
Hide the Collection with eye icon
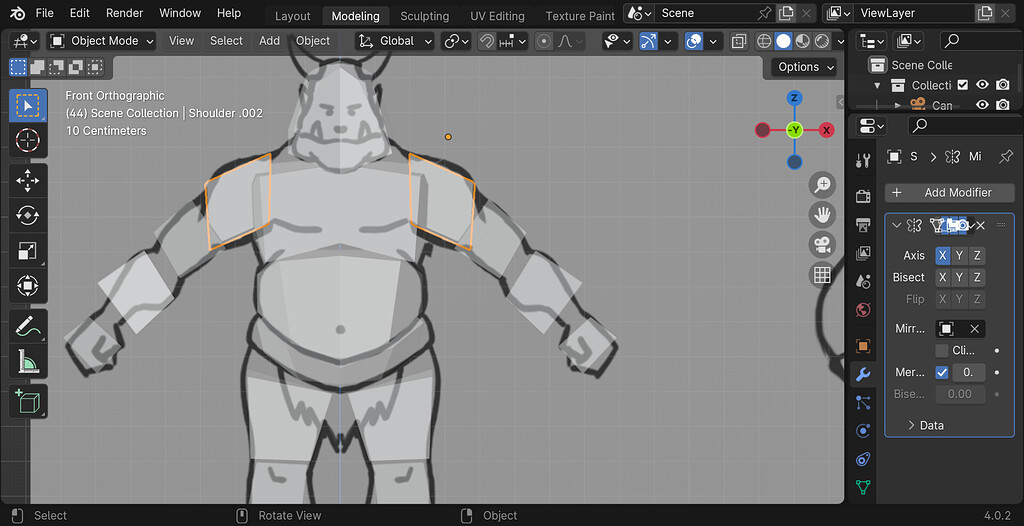point(983,85)
